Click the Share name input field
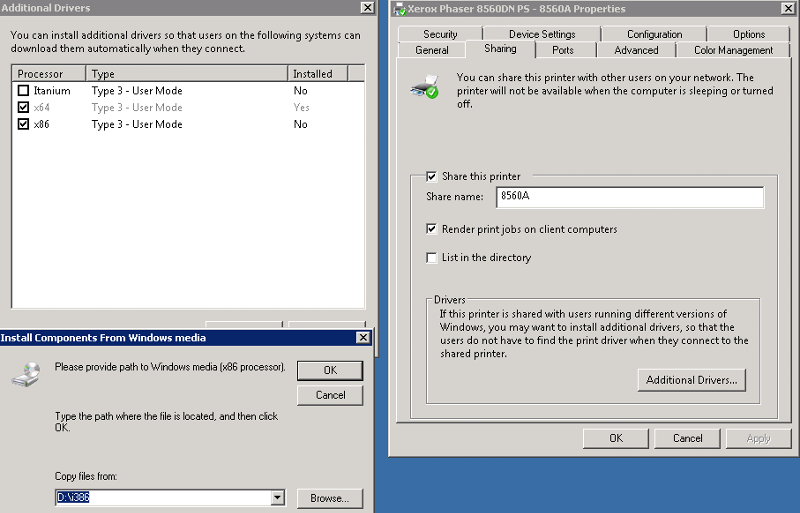 click(630, 197)
